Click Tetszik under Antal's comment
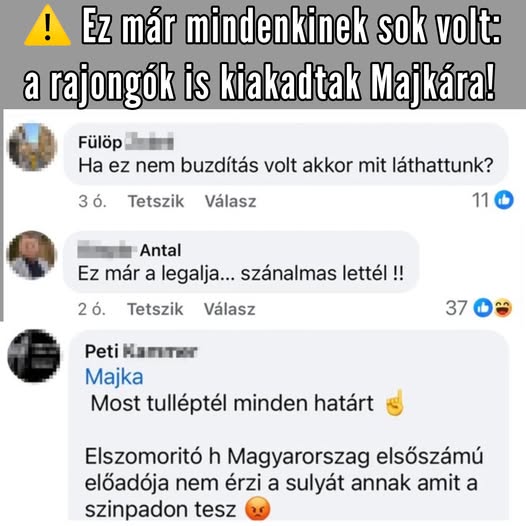Viewport: 526px width, 526px height. pos(155,309)
